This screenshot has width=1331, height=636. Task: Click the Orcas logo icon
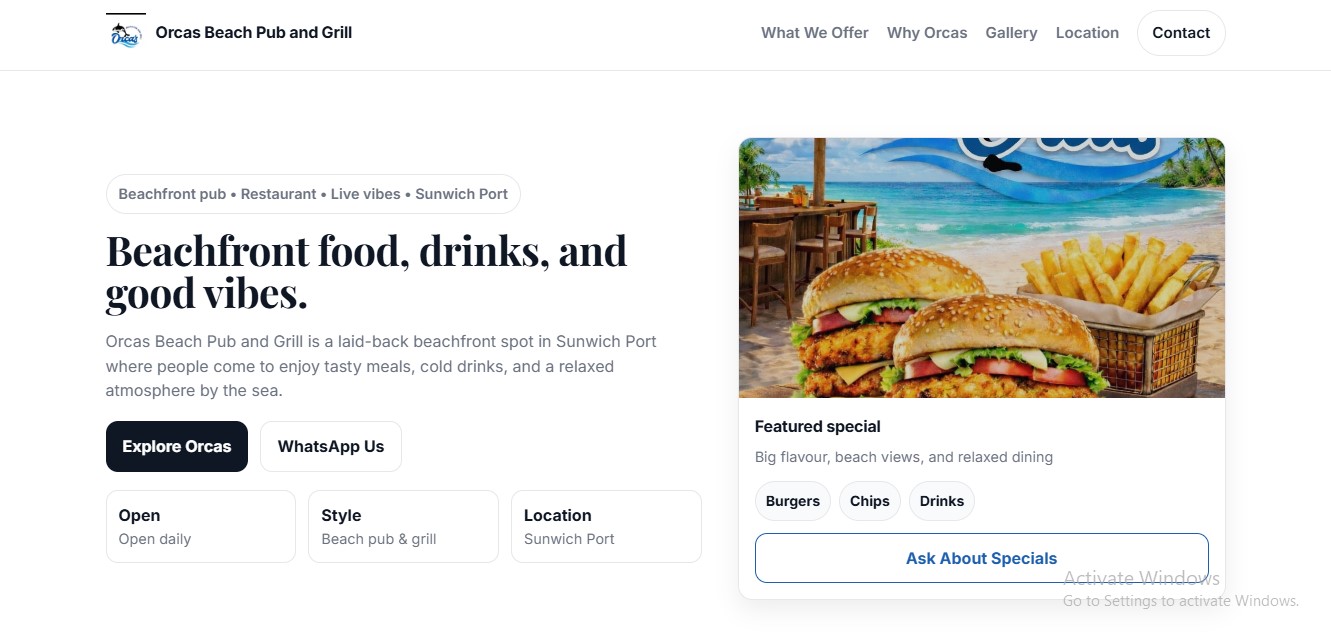click(124, 32)
